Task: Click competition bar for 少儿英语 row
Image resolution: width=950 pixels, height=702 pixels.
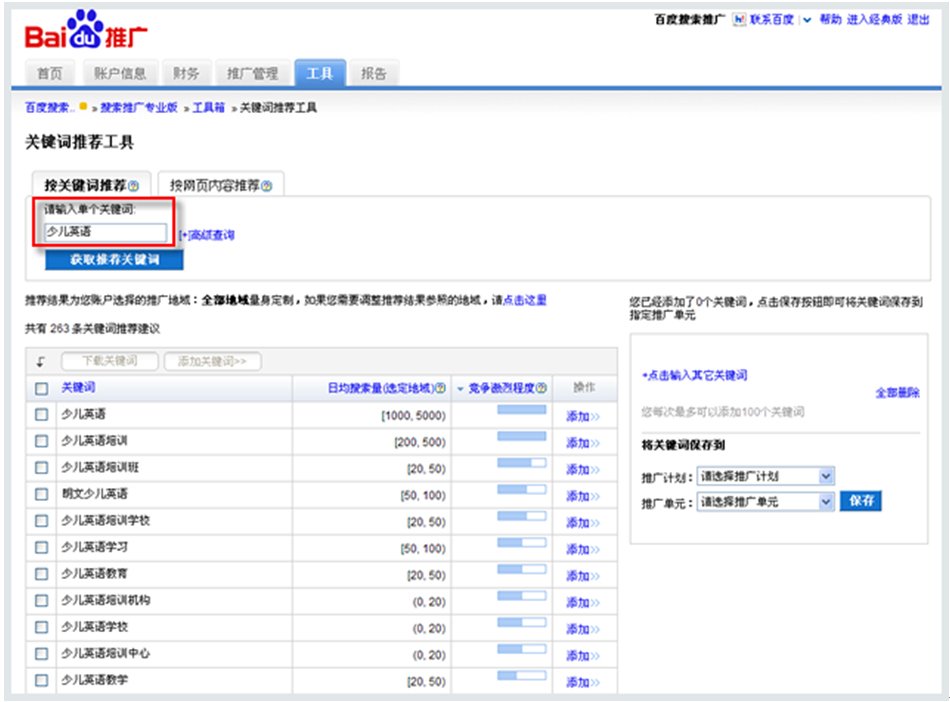Action: tap(522, 410)
